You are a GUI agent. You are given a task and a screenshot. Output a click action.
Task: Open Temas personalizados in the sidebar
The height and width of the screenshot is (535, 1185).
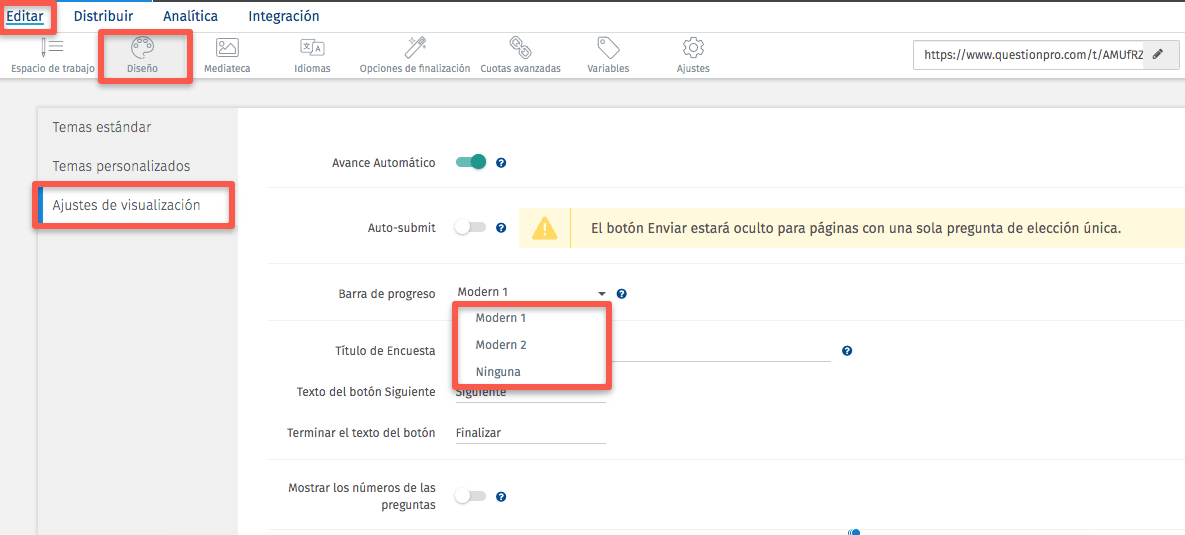pyautogui.click(x=121, y=166)
